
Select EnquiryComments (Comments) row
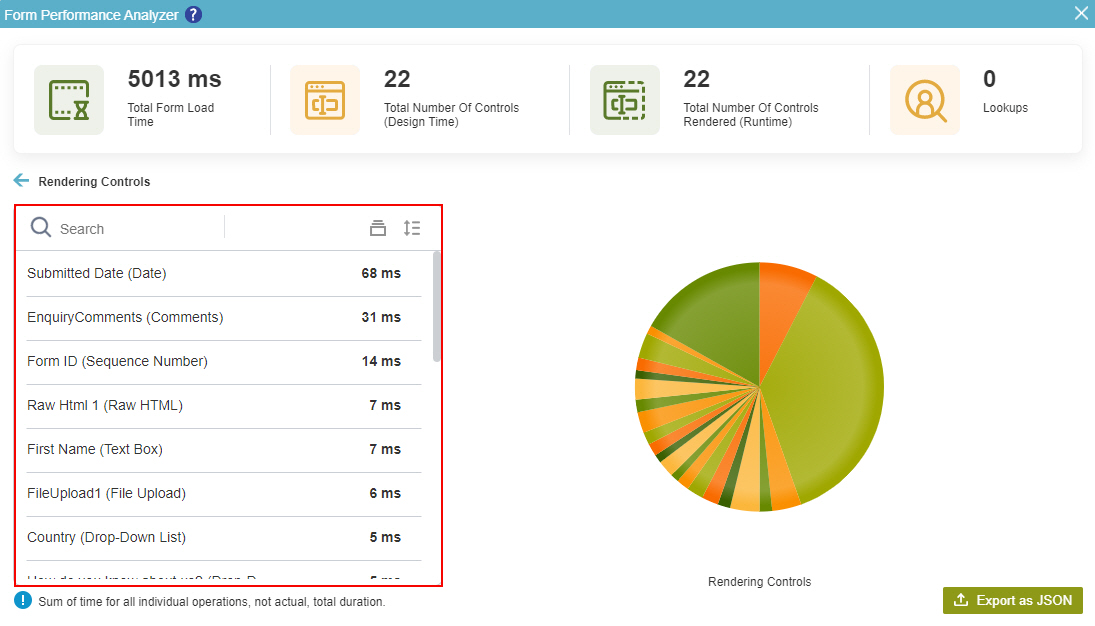(223, 318)
